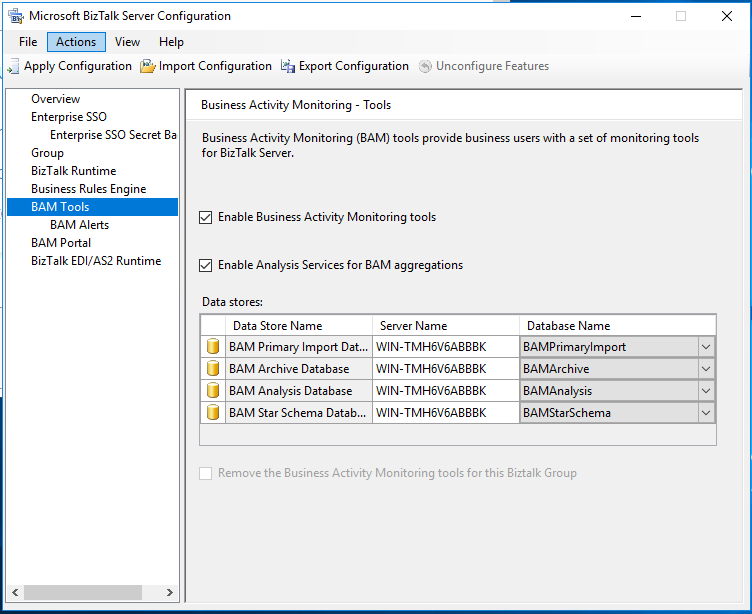Click BAM Primary Import Dat... name cell
The height and width of the screenshot is (614, 752).
[299, 347]
